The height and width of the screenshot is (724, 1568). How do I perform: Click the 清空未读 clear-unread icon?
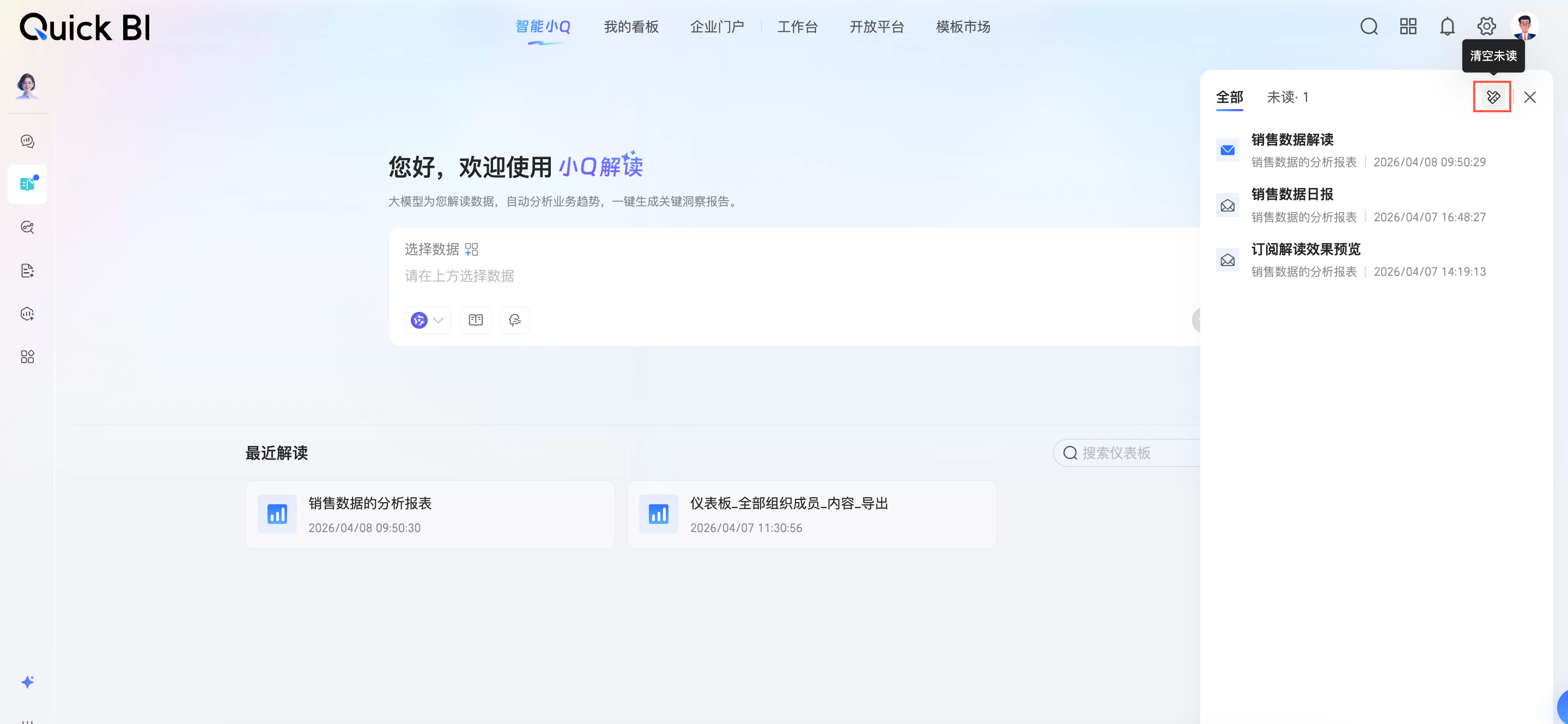1493,98
